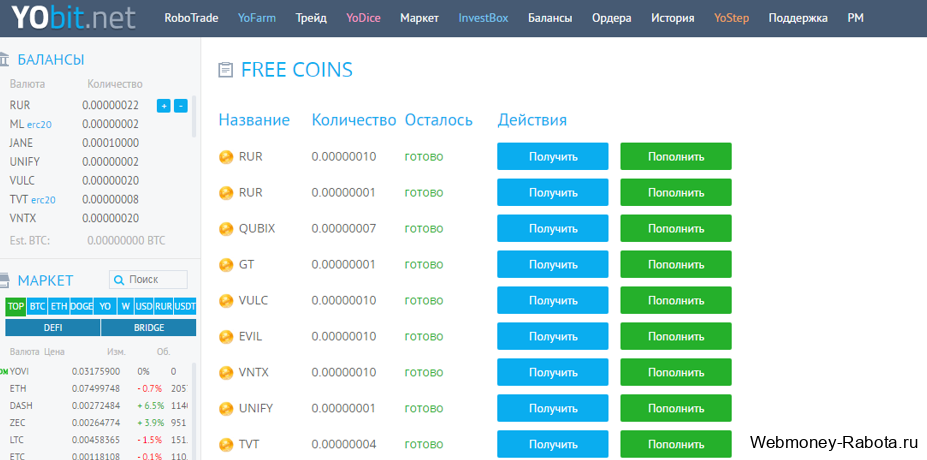Screen dimensions: 927x460
Task: Select JANE in the balances list
Action: click(x=21, y=143)
